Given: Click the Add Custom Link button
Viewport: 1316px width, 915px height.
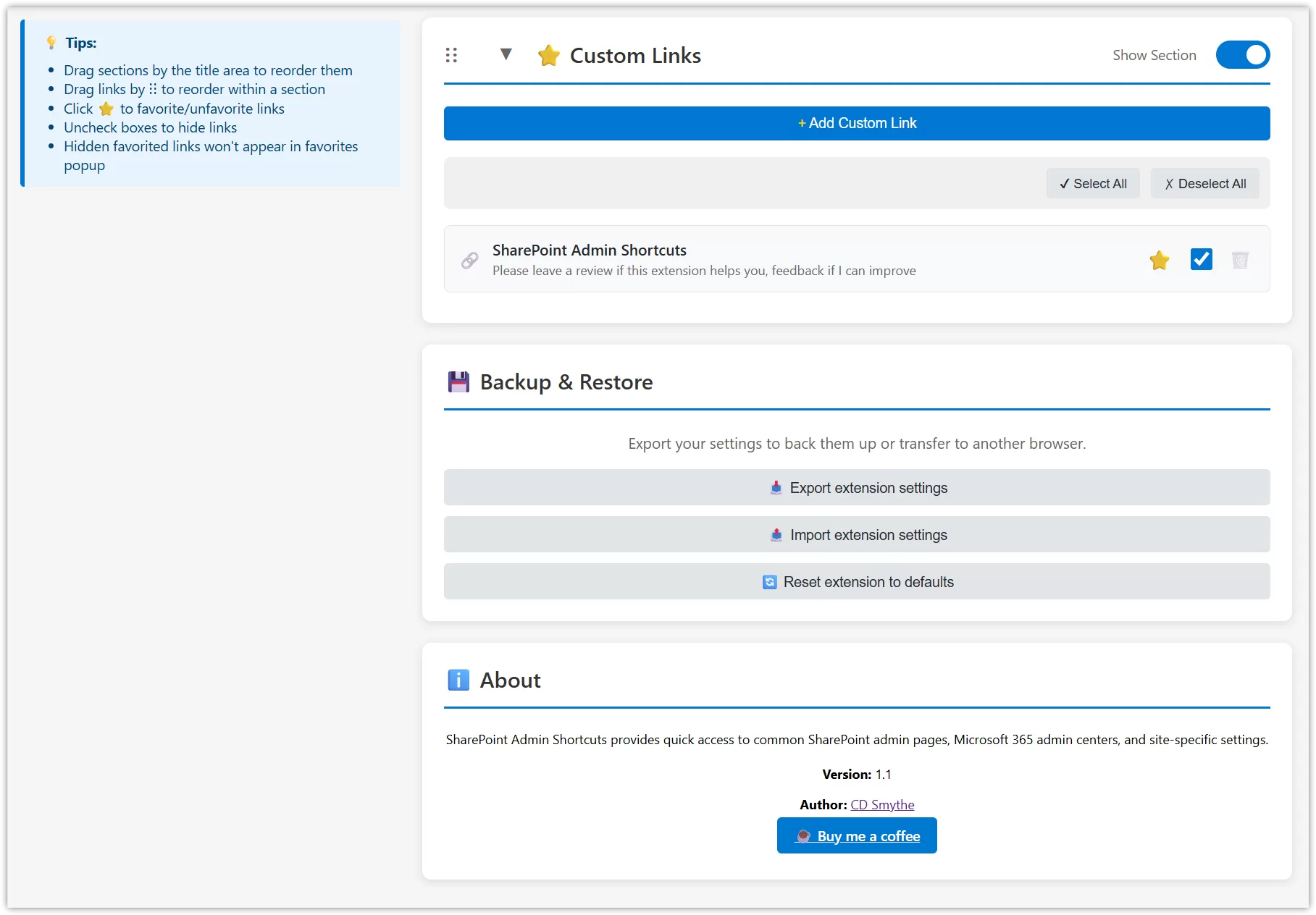Looking at the screenshot, I should point(857,123).
